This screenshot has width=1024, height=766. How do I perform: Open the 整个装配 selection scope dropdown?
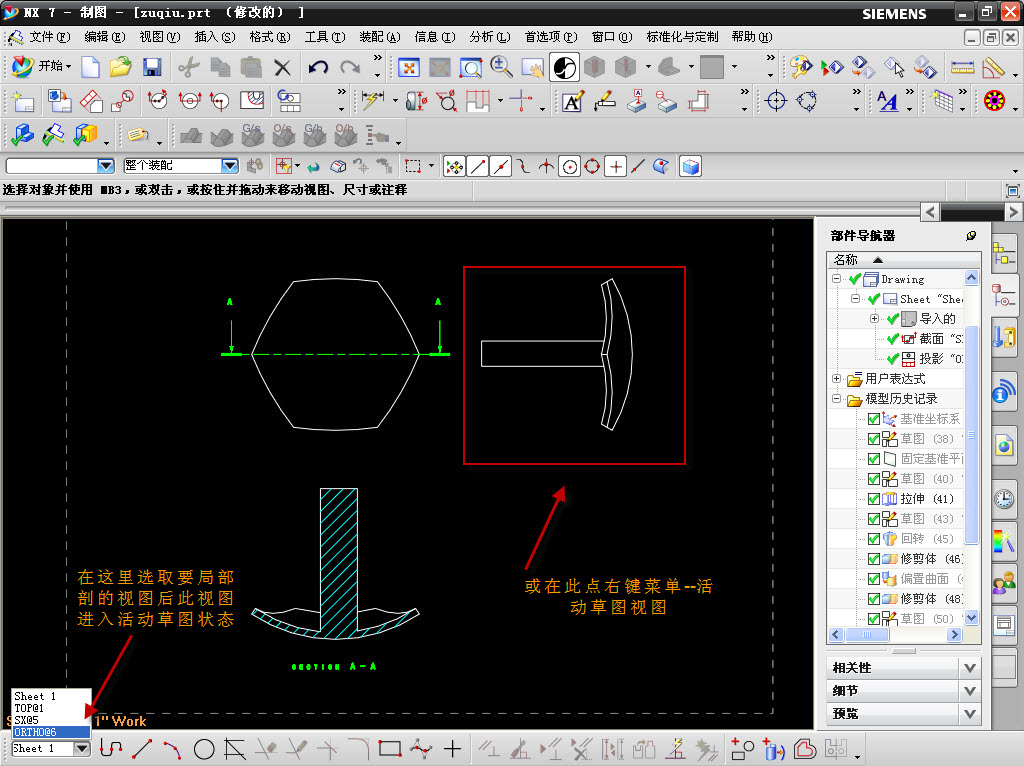pyautogui.click(x=229, y=166)
